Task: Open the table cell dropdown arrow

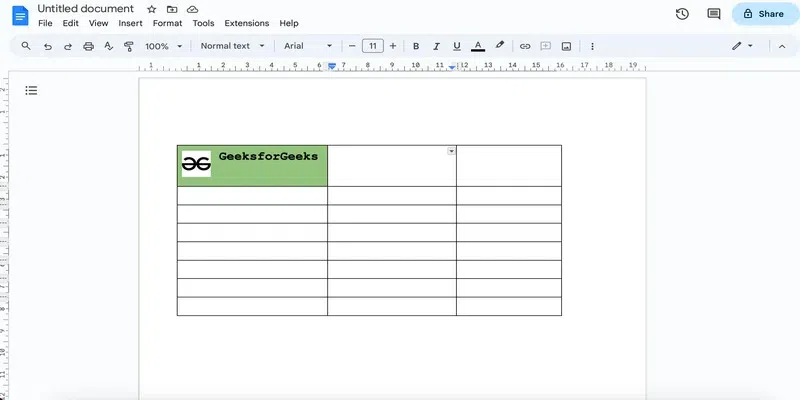Action: [x=451, y=151]
